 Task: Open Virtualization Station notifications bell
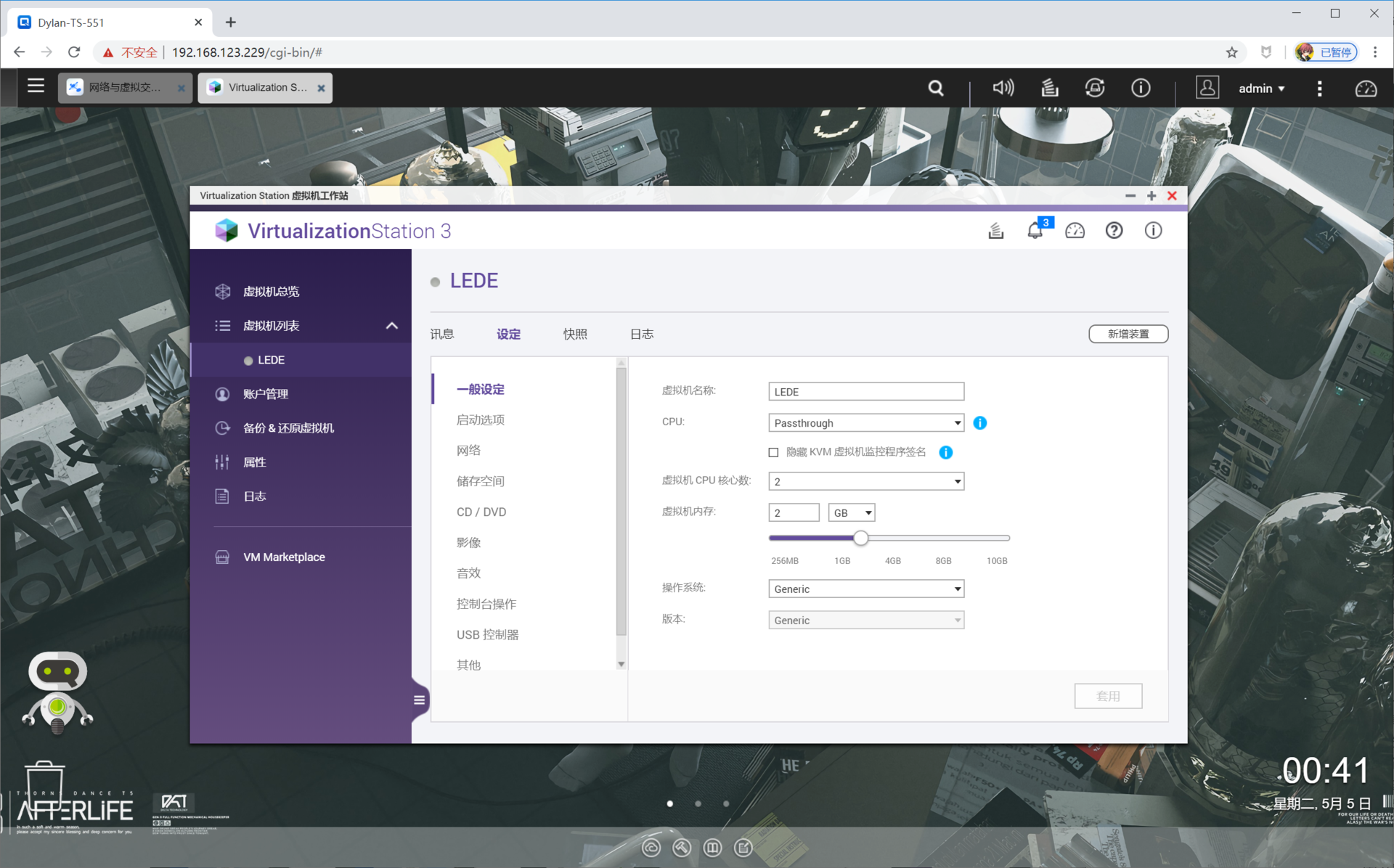1035,231
